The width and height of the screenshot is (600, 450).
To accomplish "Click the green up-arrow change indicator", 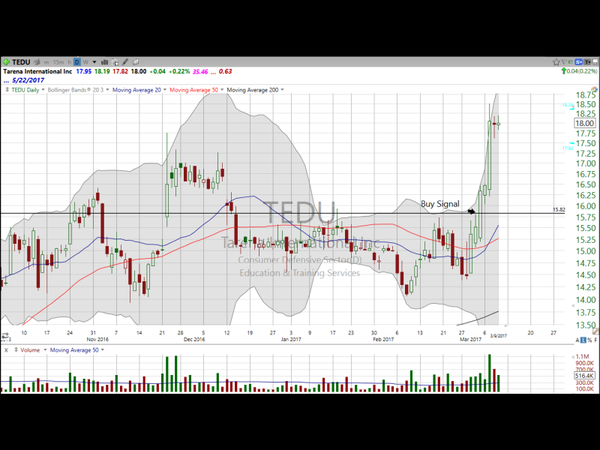I will point(564,71).
